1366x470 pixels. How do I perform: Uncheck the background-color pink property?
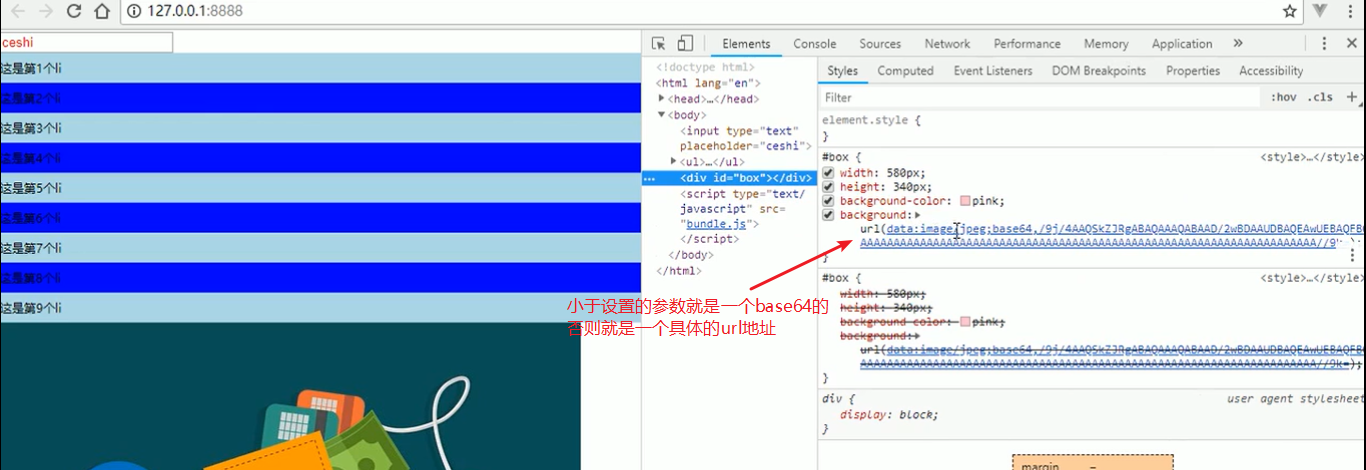pos(828,201)
